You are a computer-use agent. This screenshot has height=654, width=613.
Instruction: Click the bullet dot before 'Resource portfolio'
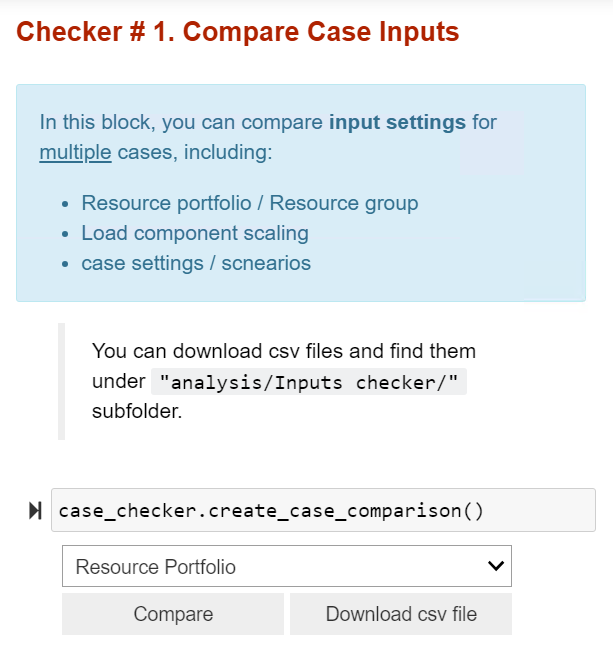point(65,204)
